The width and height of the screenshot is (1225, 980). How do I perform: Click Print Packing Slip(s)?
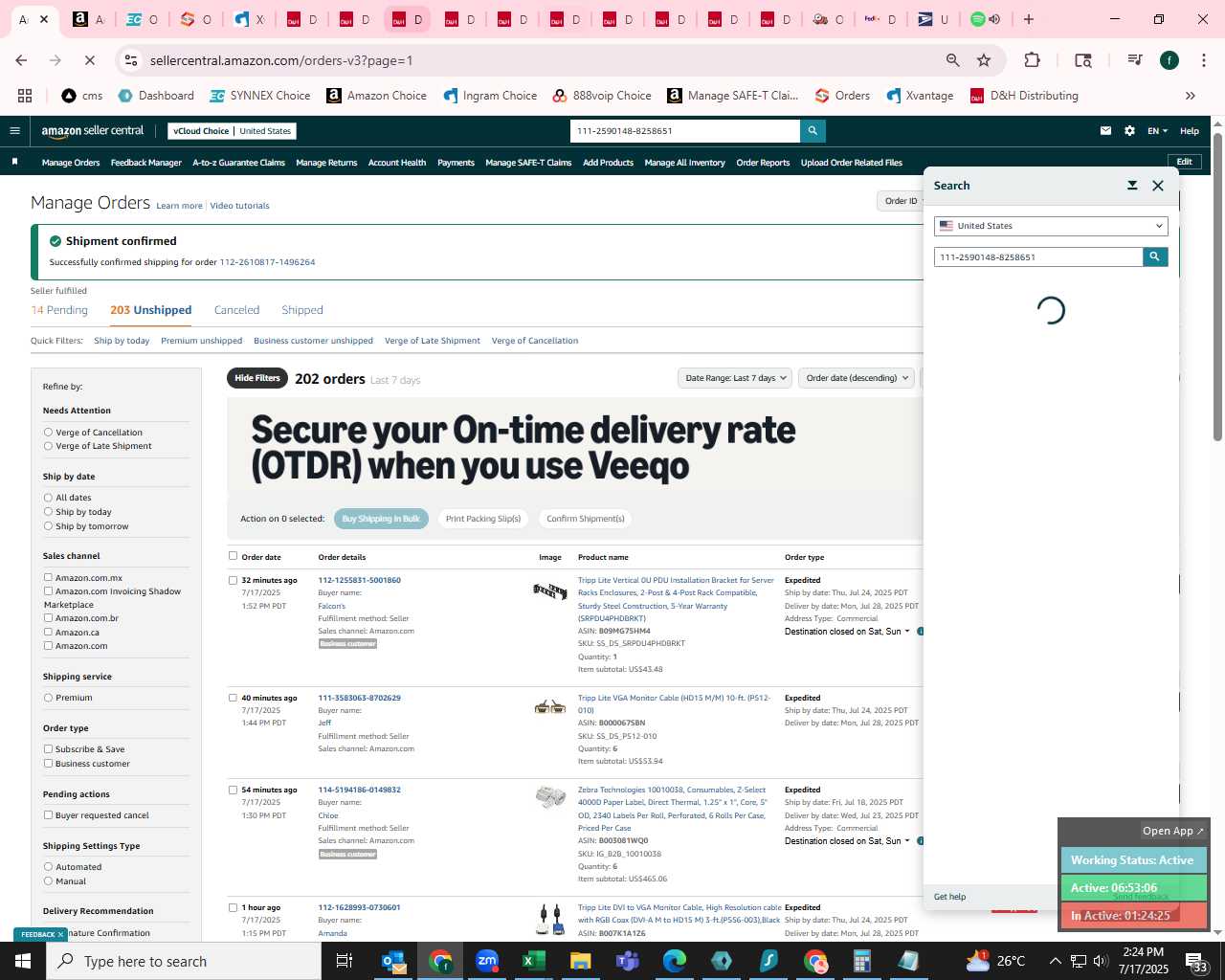[x=483, y=519]
